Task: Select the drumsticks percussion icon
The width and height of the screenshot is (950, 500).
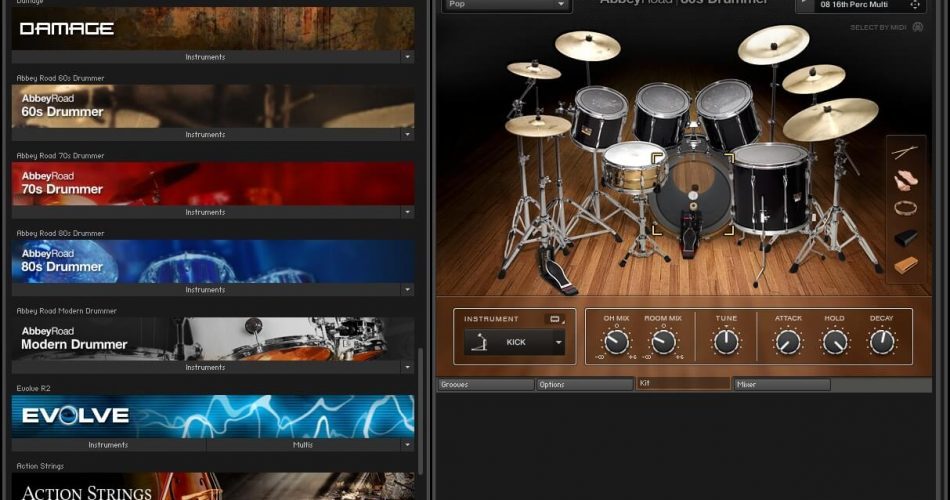Action: (x=905, y=152)
